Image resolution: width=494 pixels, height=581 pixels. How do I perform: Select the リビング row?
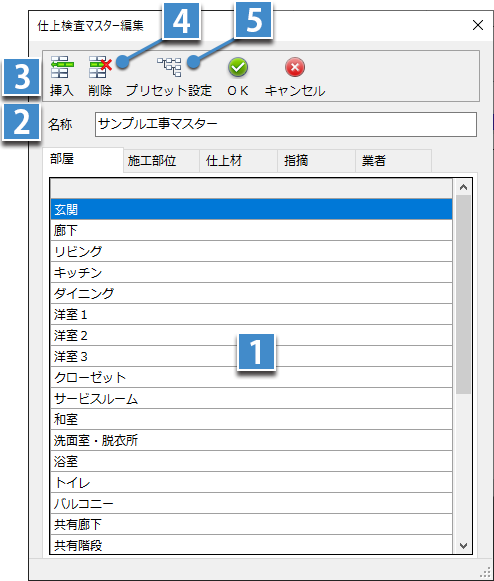tap(251, 251)
